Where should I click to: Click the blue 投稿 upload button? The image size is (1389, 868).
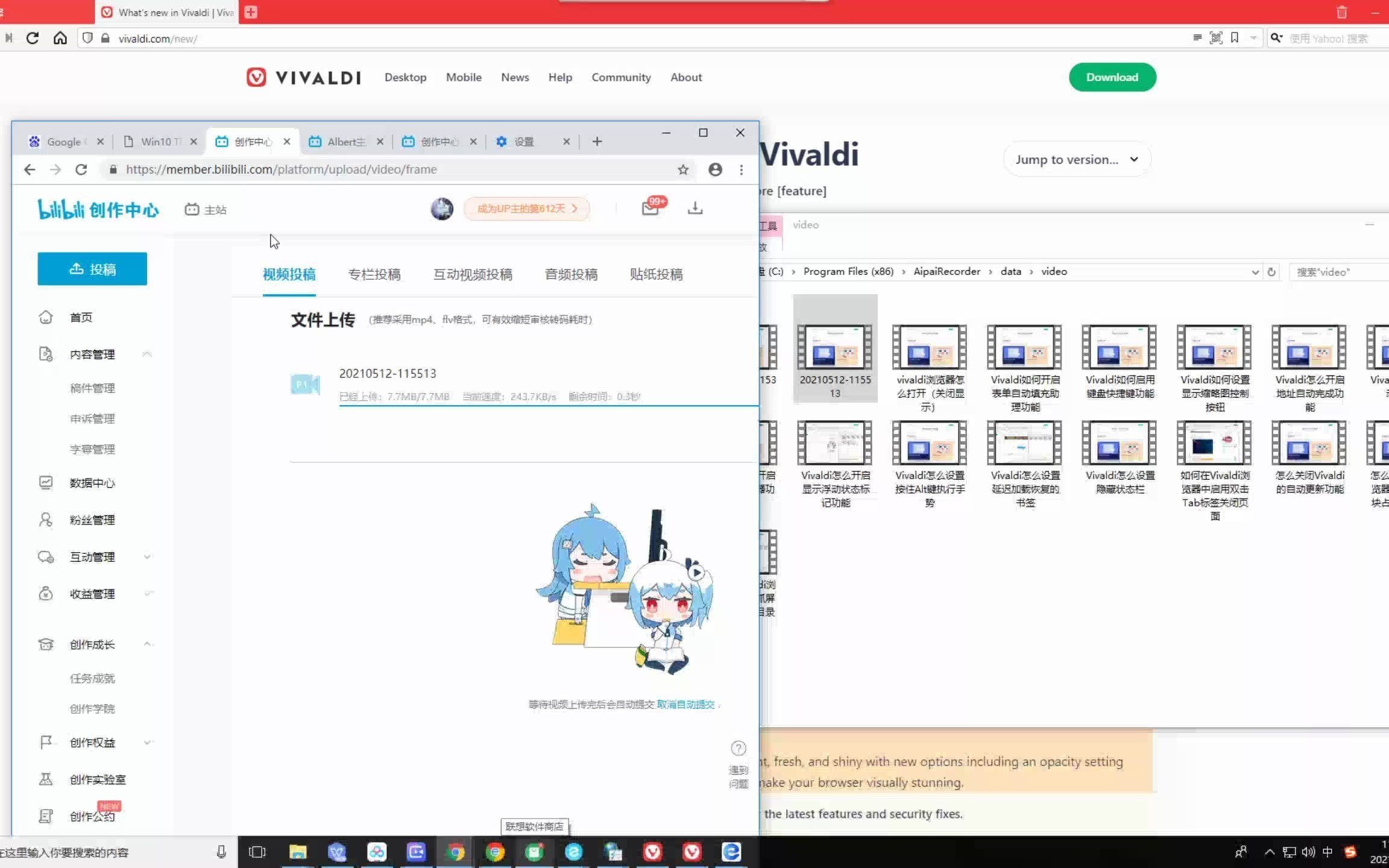[92, 269]
